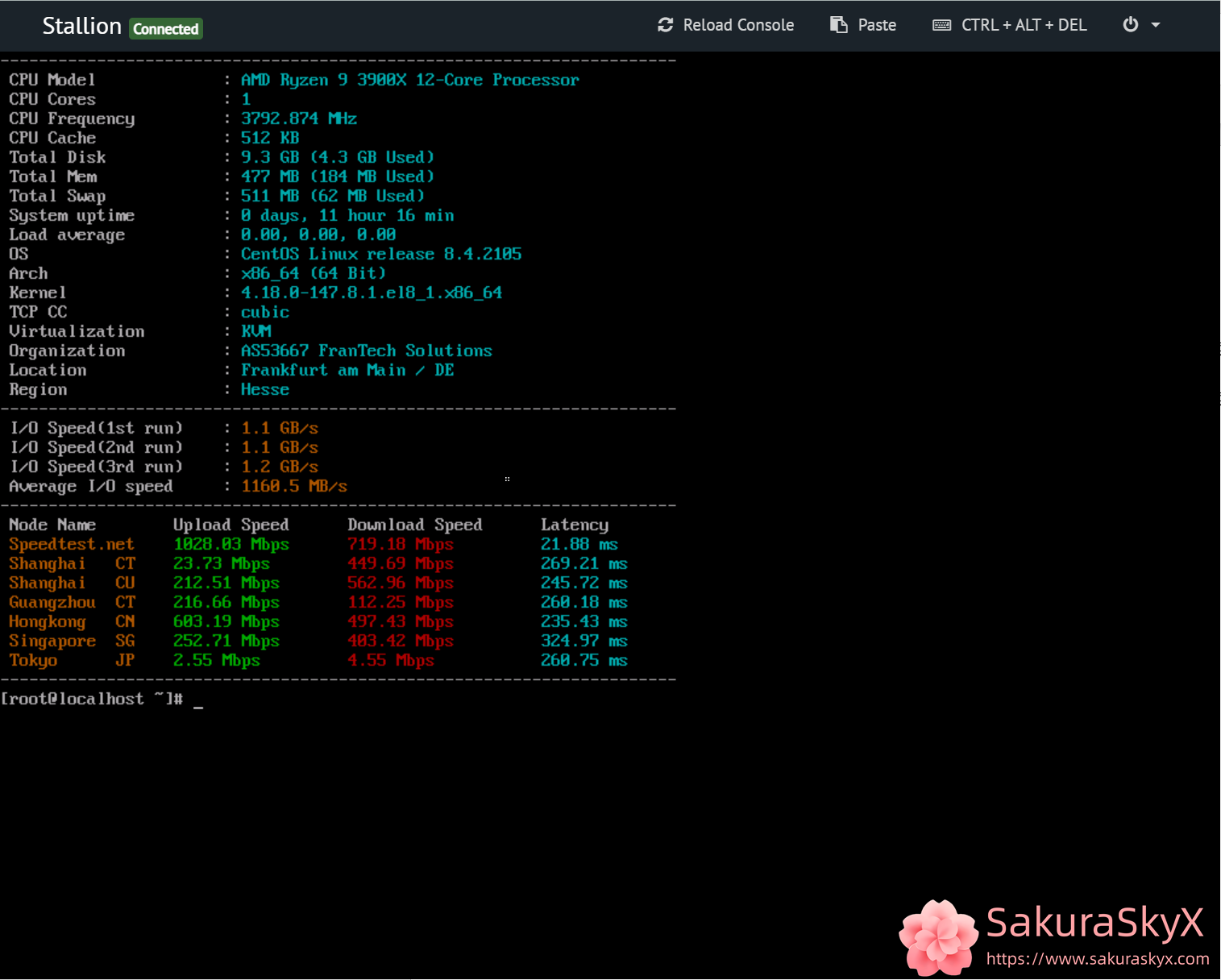1221x980 pixels.
Task: Open the Stallion brand title
Action: coord(81,26)
